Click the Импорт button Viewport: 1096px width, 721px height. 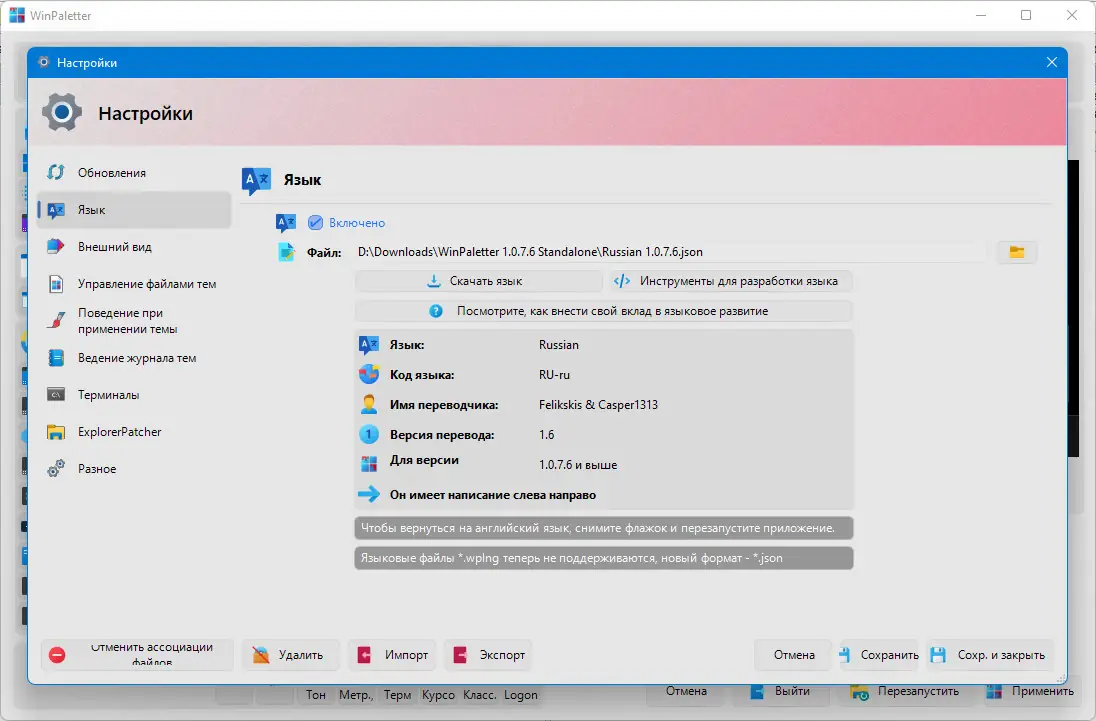tap(393, 655)
